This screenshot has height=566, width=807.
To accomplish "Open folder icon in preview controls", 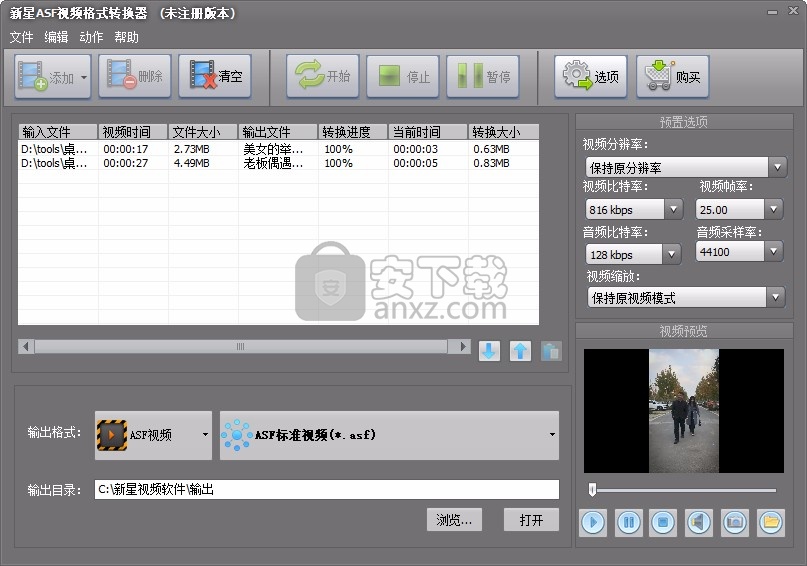I will [771, 523].
